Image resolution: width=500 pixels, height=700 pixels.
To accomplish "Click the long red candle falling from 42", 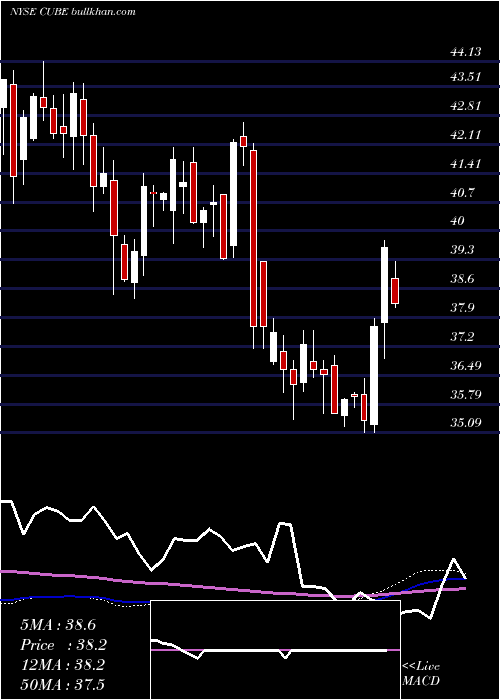I will 254,239.
